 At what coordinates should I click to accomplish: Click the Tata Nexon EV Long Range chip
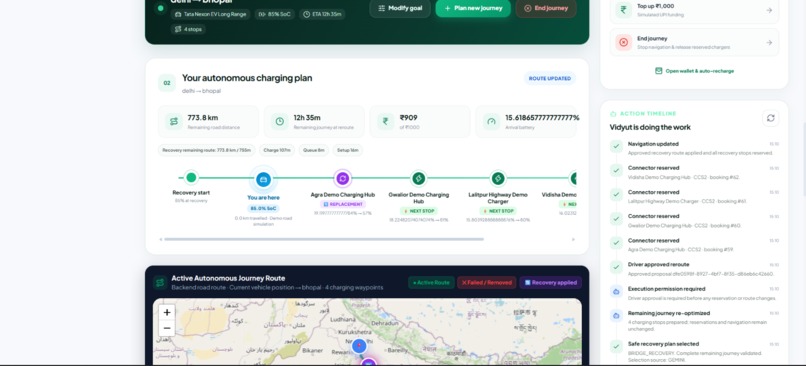tap(211, 14)
